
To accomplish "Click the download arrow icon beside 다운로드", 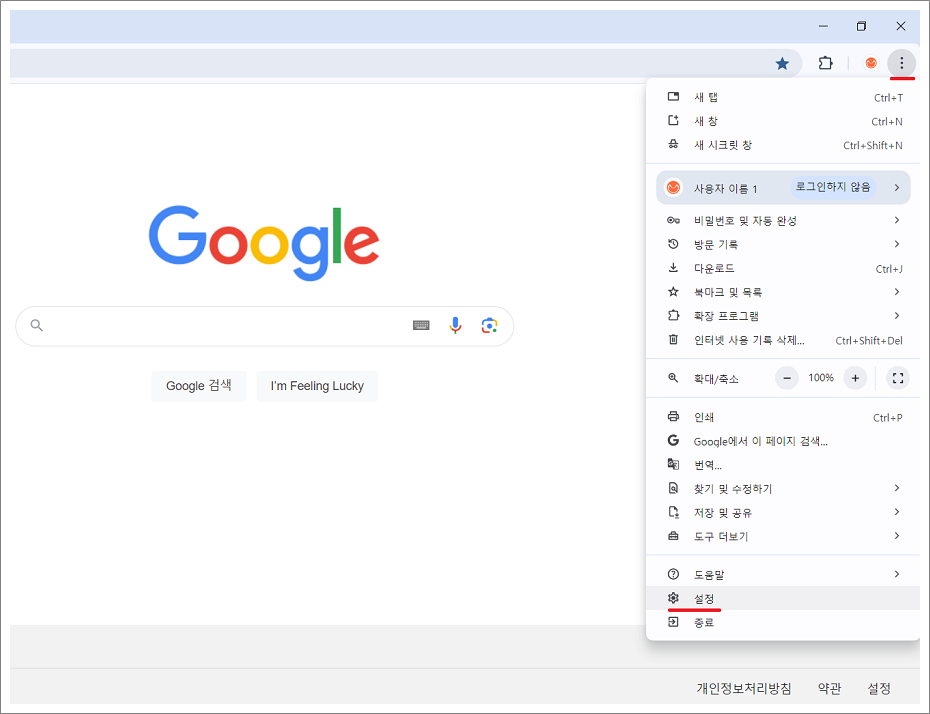I will [x=673, y=267].
